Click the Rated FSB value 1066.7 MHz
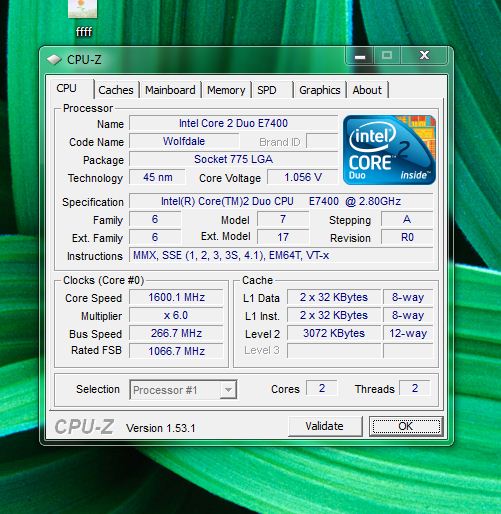This screenshot has height=514, width=501. click(176, 351)
